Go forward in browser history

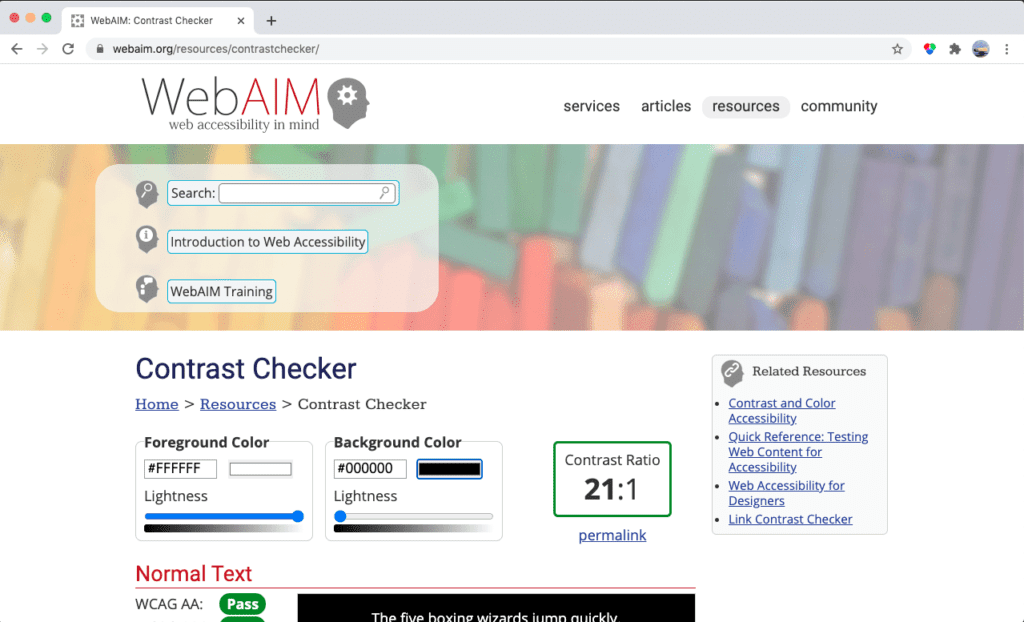point(42,49)
